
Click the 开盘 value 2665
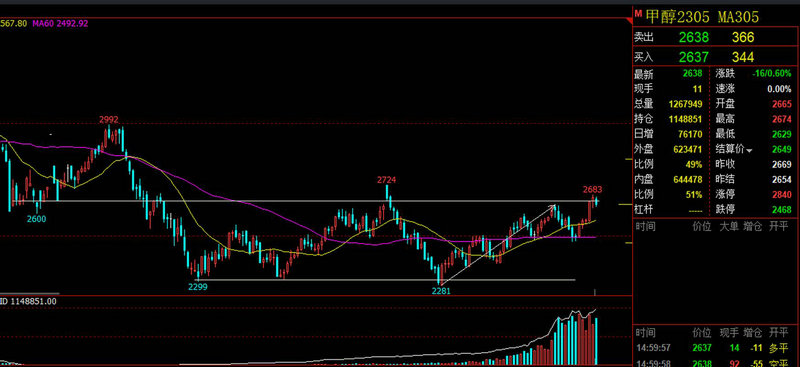pos(782,104)
